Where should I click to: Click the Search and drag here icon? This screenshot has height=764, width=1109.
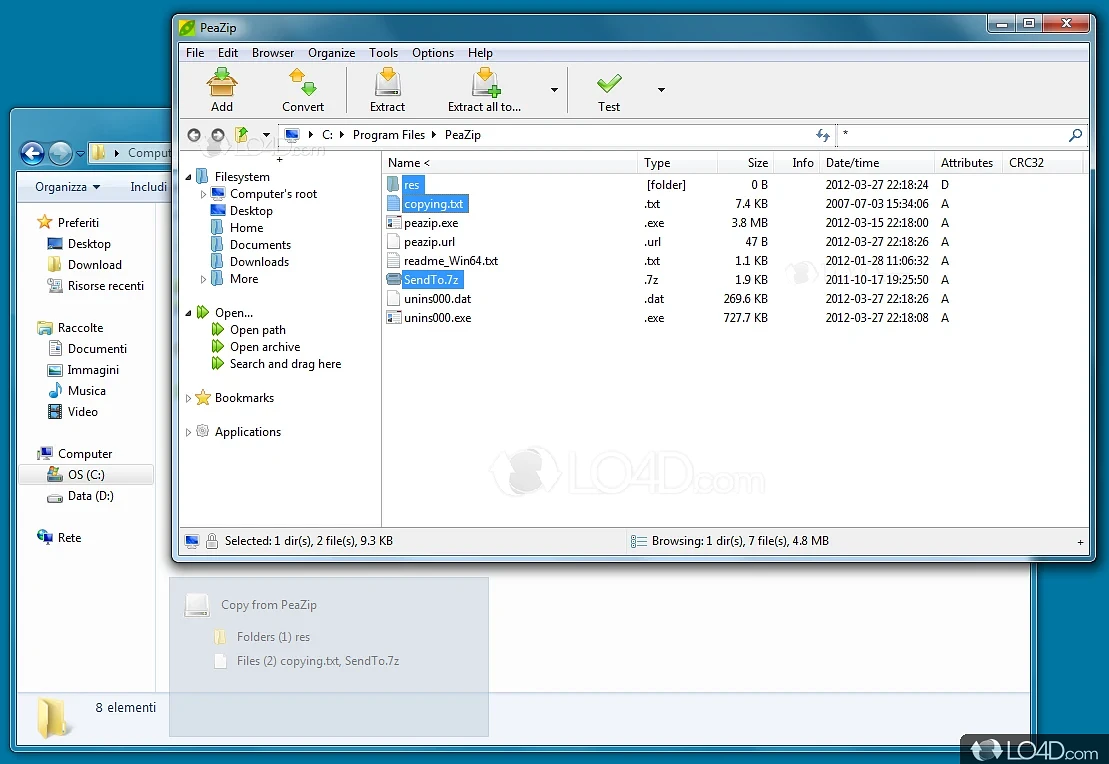218,364
